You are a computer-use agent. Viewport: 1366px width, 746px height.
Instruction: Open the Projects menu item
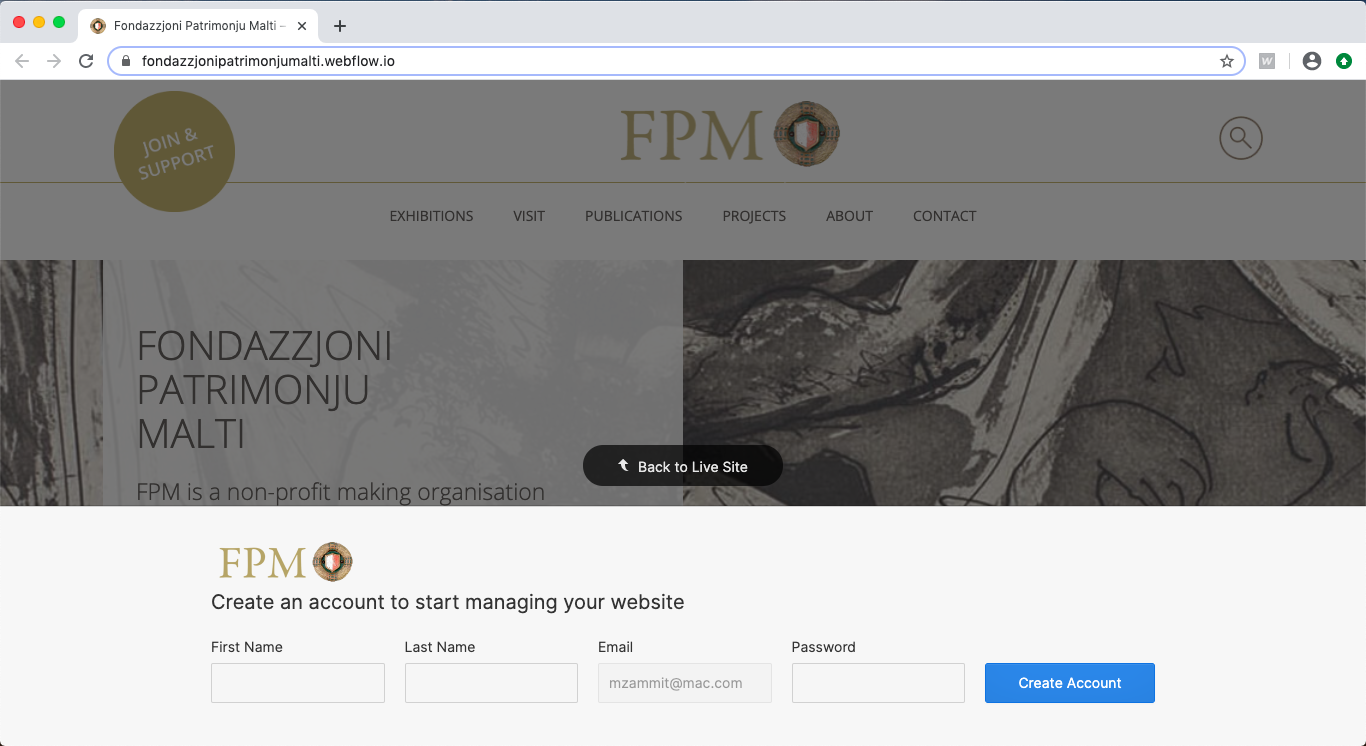click(x=754, y=216)
